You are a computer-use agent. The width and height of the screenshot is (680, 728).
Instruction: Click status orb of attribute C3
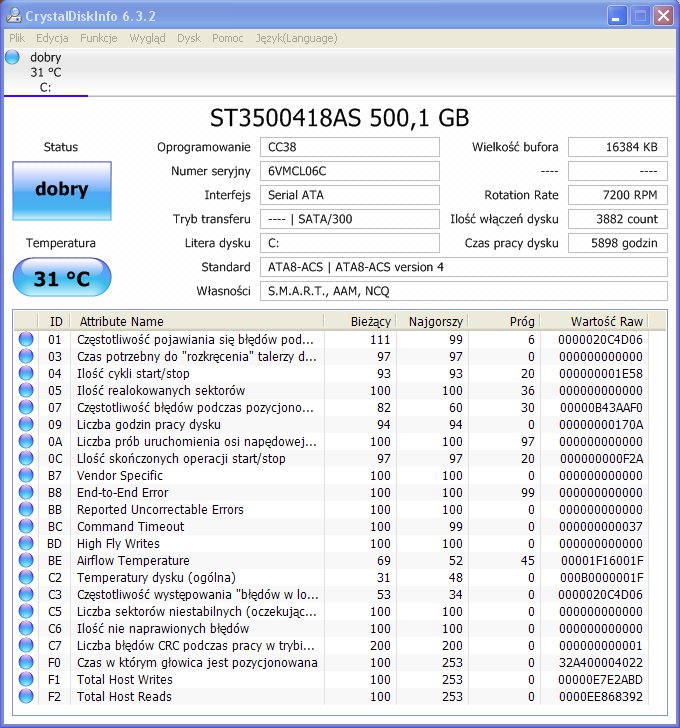26,594
